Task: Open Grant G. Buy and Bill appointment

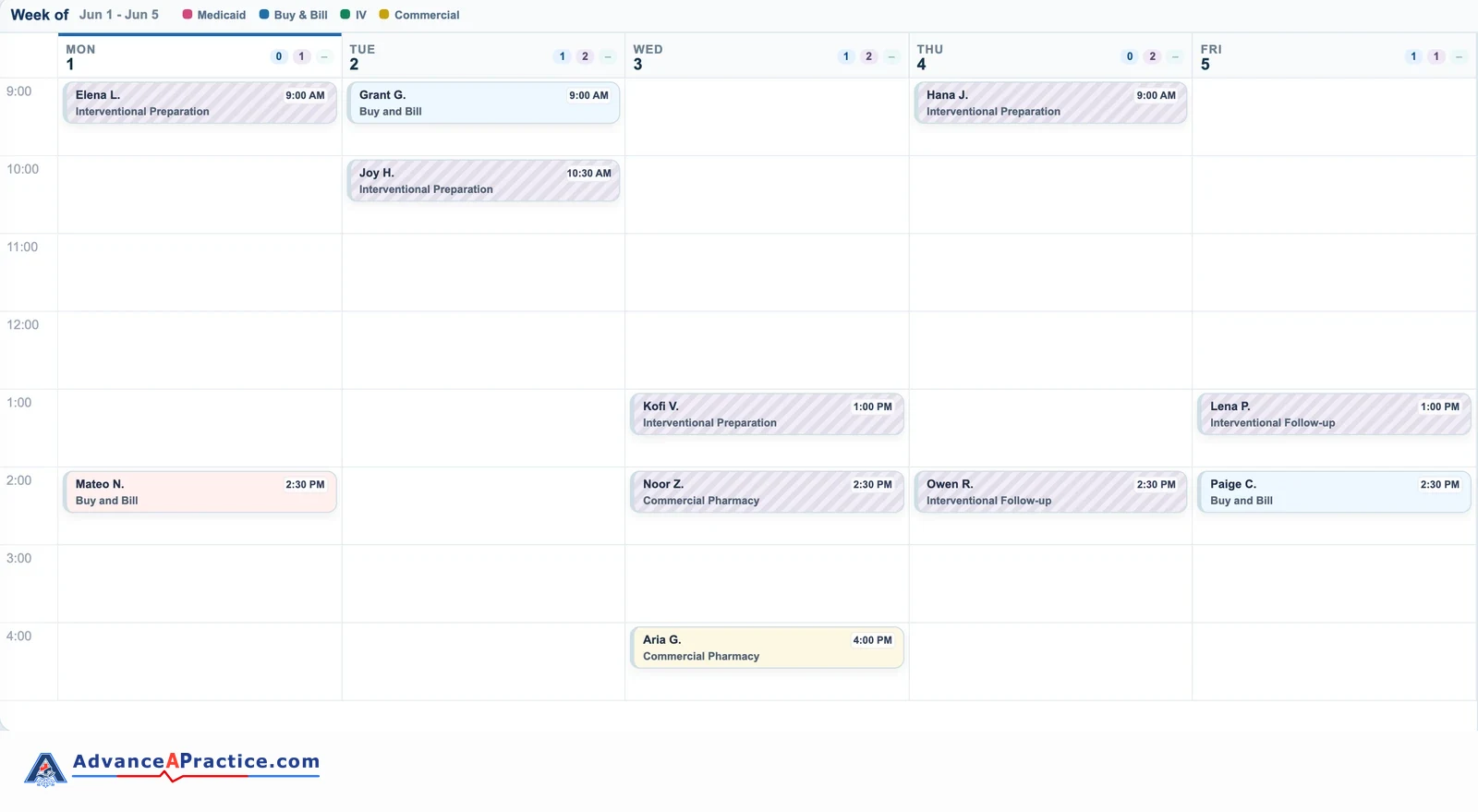Action: tap(483, 103)
